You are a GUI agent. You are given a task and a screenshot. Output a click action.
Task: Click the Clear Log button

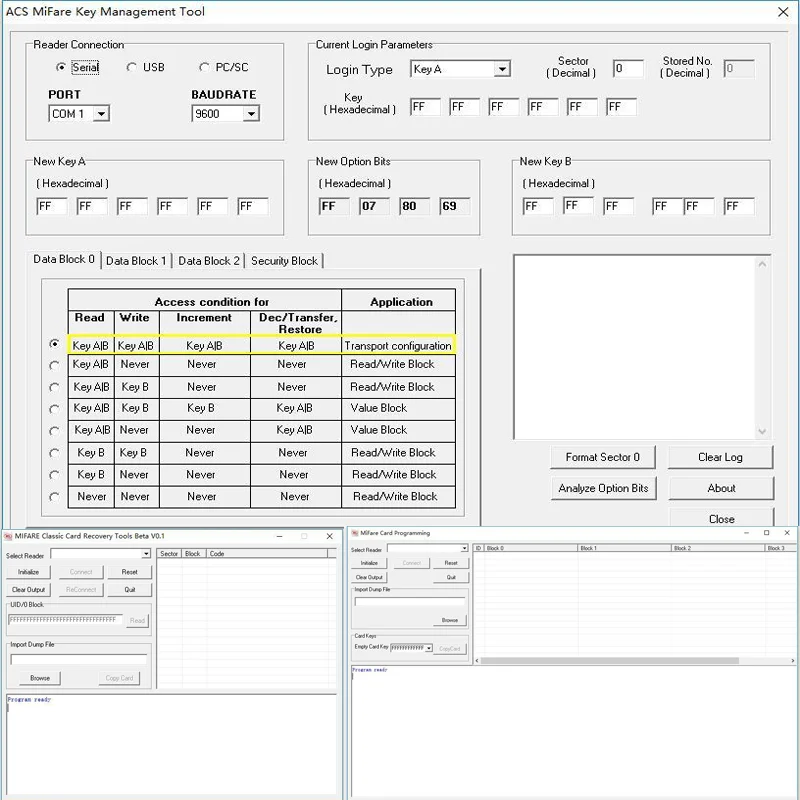click(720, 457)
